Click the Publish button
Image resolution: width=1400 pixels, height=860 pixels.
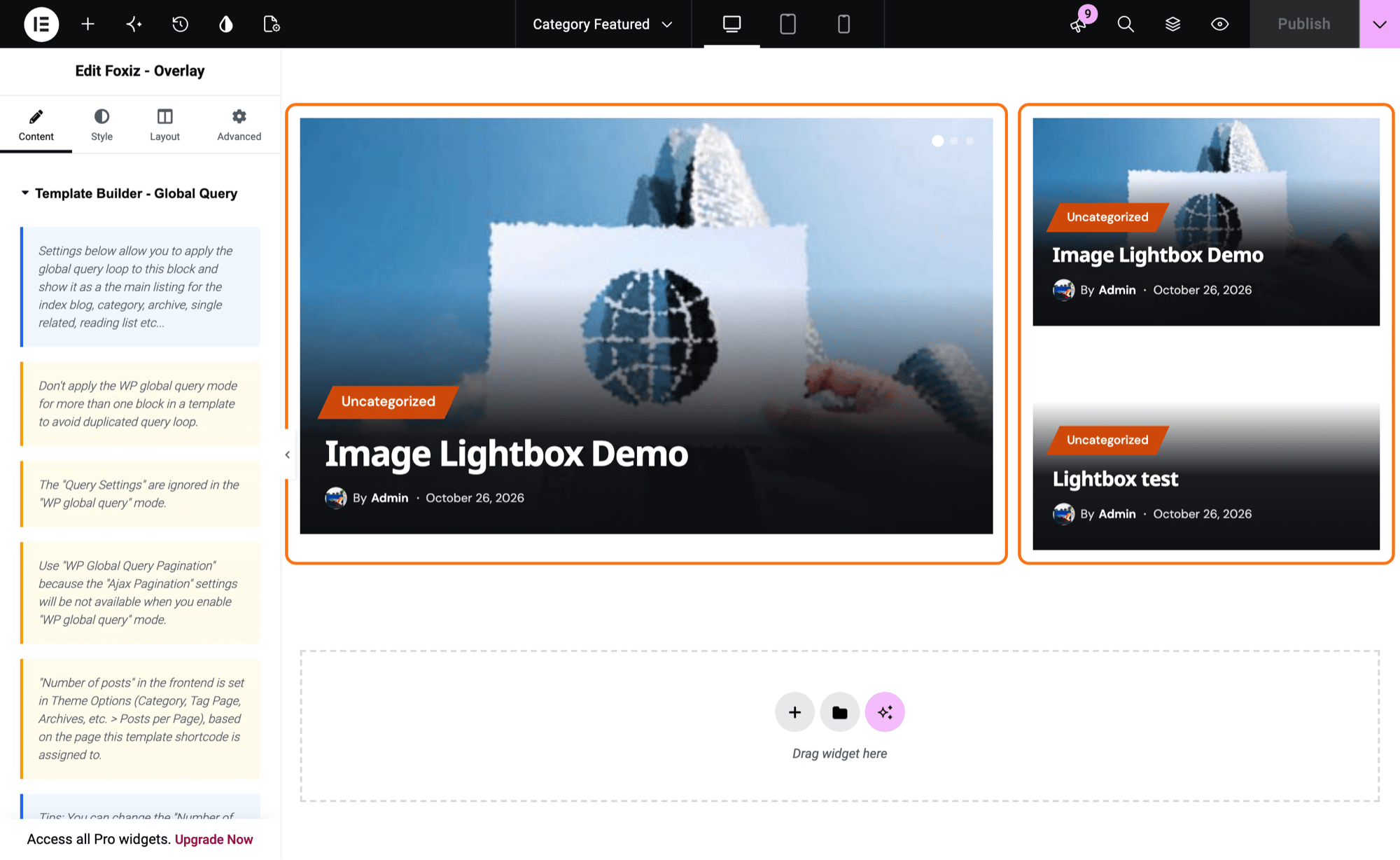point(1304,24)
